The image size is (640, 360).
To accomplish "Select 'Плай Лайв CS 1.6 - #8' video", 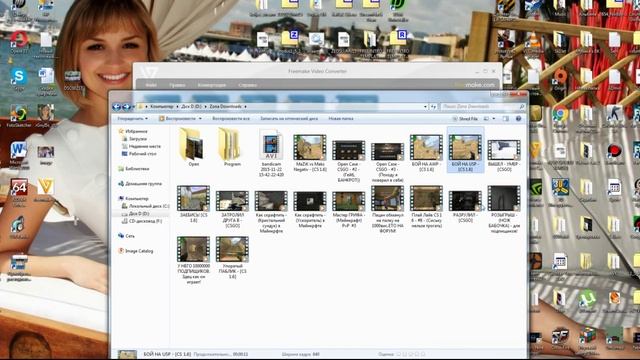I will (x=426, y=207).
